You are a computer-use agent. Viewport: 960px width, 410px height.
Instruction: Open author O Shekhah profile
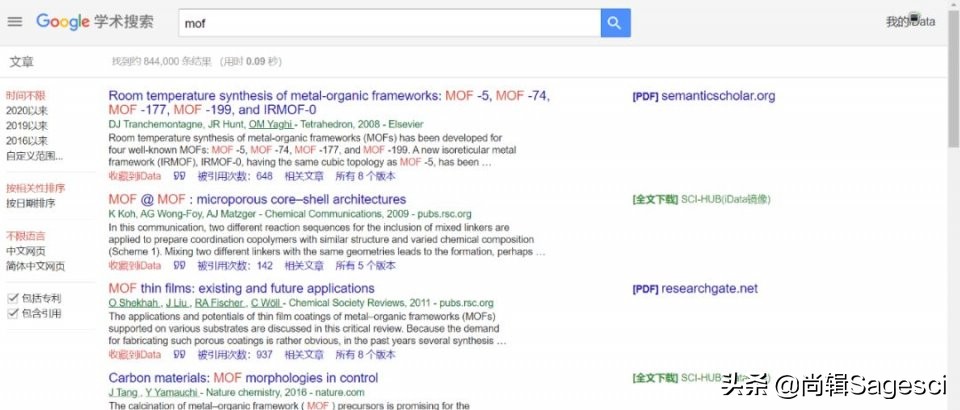[x=134, y=303]
